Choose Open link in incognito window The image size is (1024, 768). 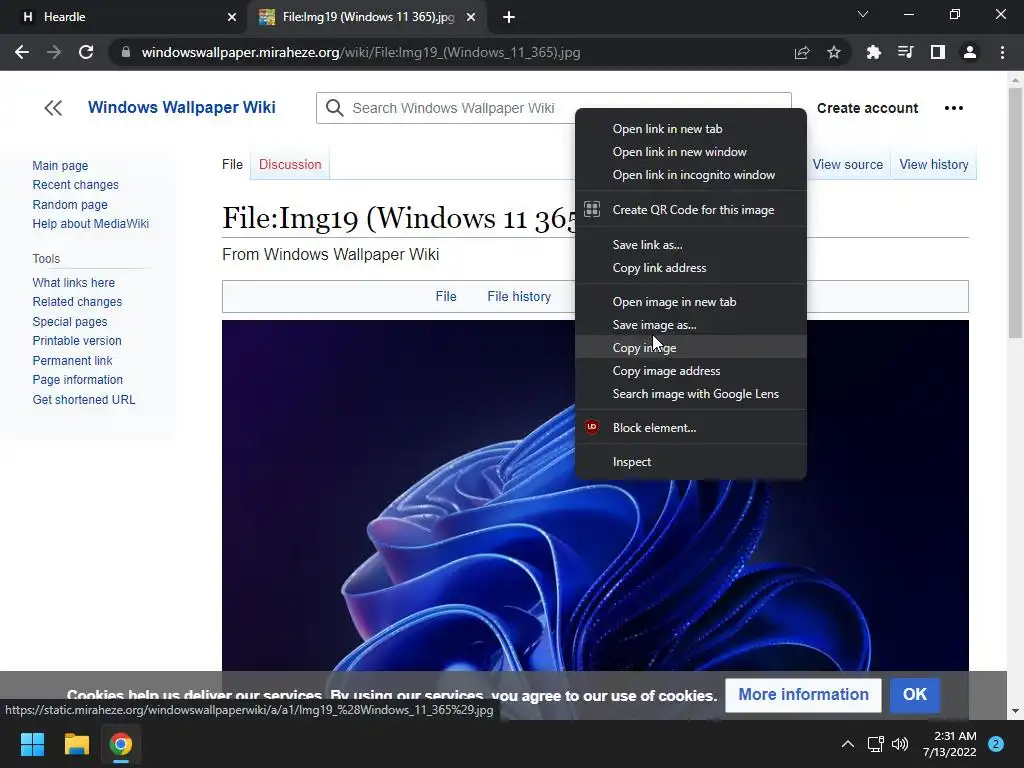(690, 174)
